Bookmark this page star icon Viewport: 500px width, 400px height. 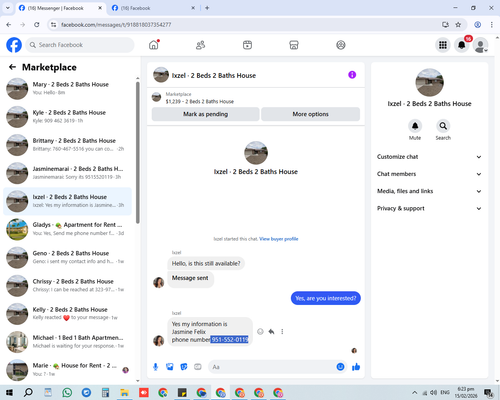coord(458,24)
